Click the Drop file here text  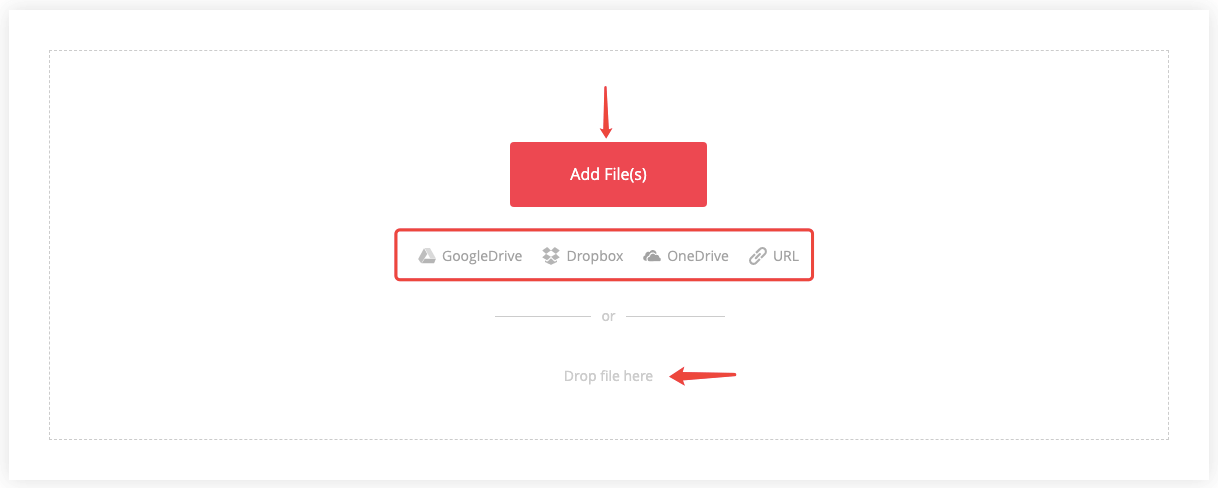click(608, 376)
